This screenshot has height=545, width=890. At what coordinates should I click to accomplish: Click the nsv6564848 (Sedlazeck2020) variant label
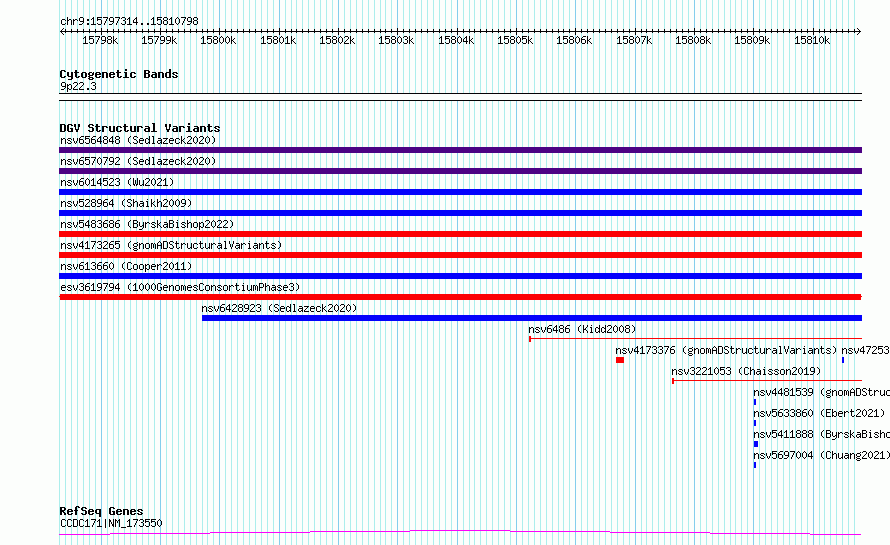click(x=138, y=140)
